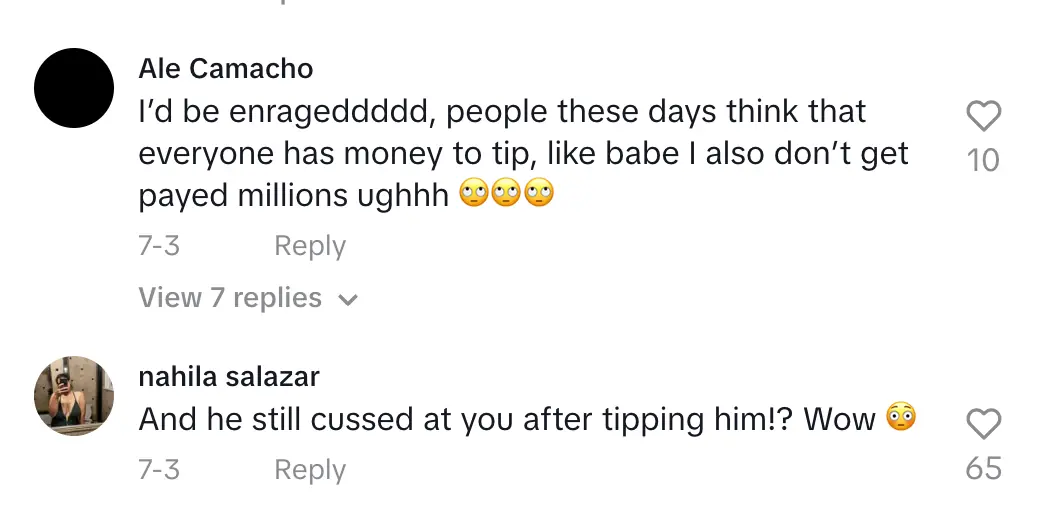1040x530 pixels.
Task: Click the eye-roll emojis in Ale's comment
Action: tap(506, 195)
